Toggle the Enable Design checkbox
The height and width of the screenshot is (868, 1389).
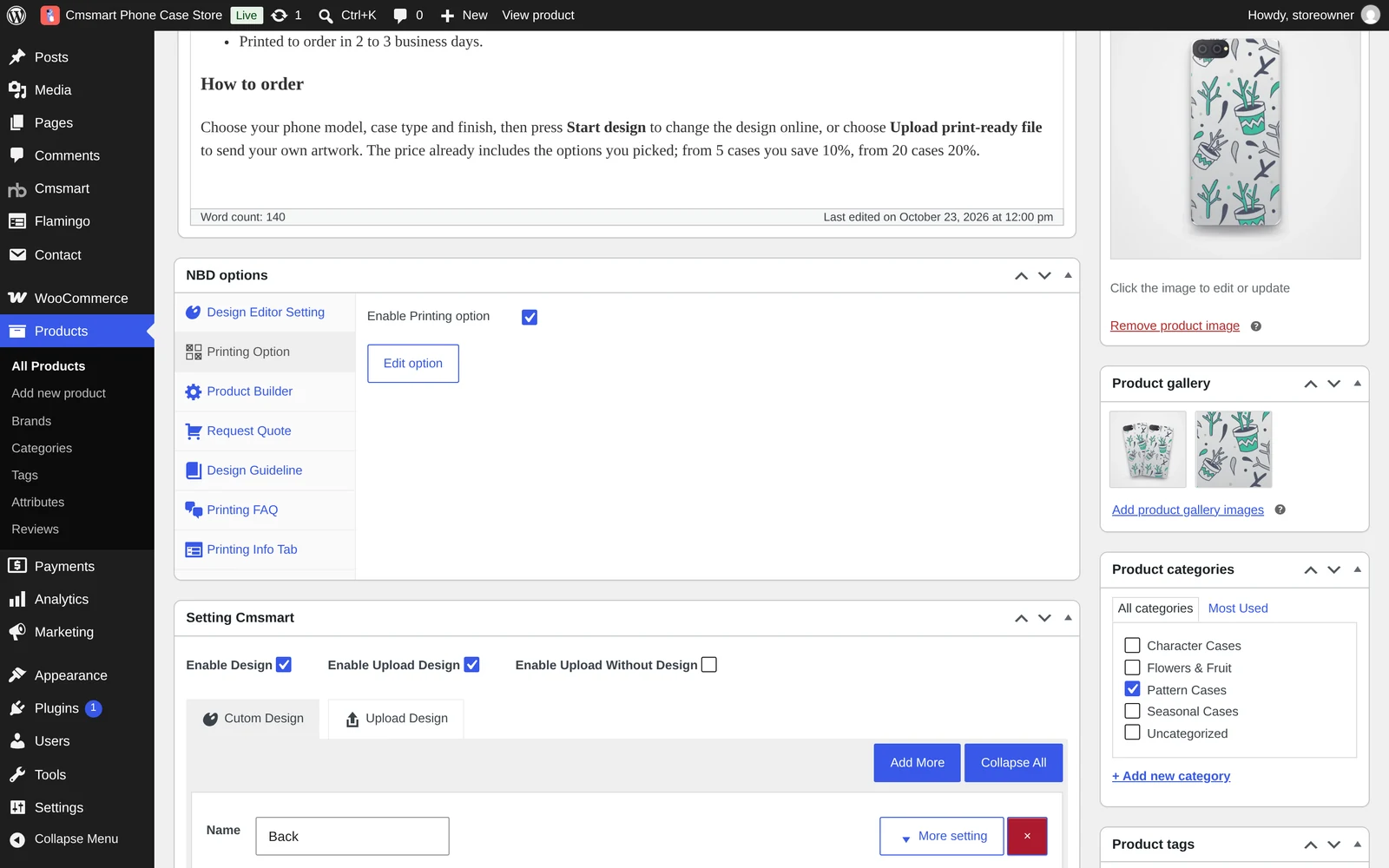(x=284, y=665)
